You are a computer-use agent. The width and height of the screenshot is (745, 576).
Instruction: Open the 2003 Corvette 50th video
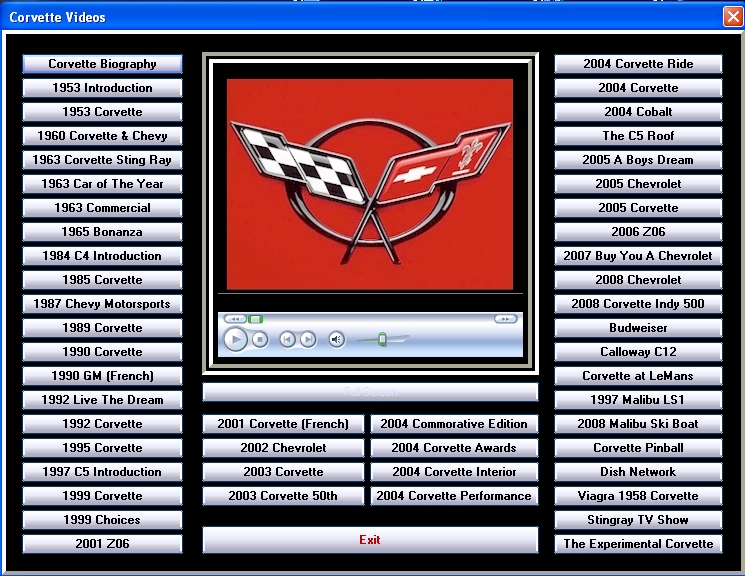pyautogui.click(x=283, y=496)
